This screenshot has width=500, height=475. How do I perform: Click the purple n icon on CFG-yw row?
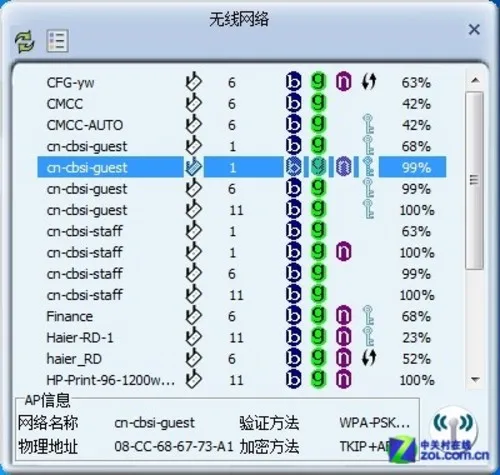click(x=343, y=81)
